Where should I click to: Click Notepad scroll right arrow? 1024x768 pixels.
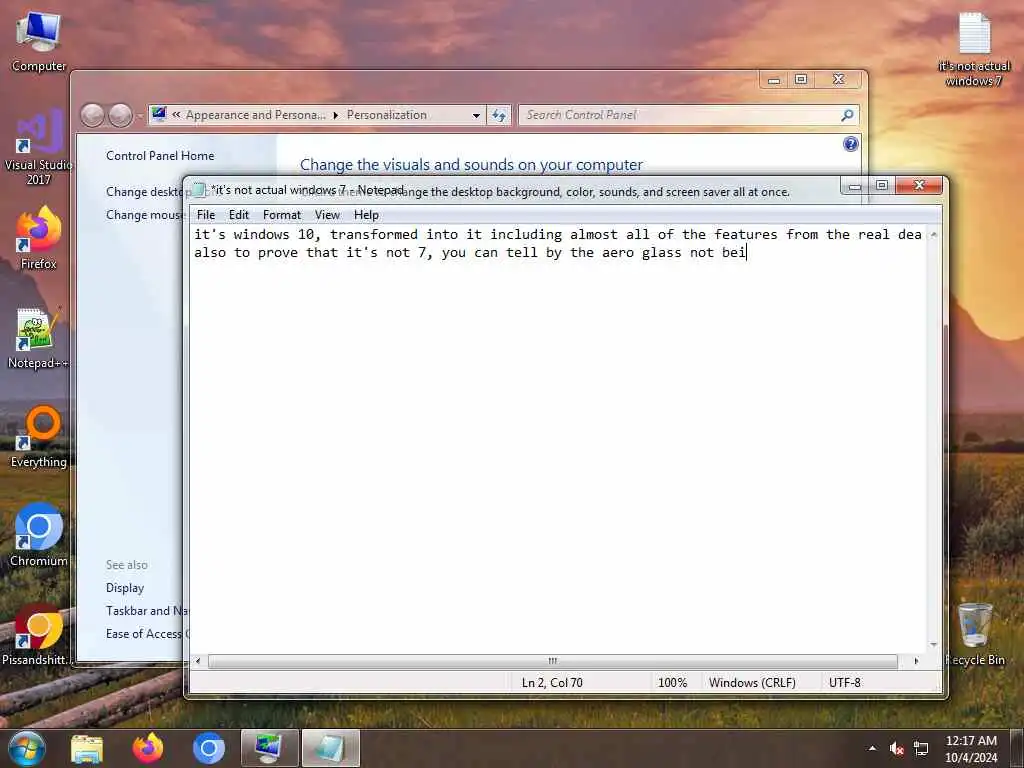pyautogui.click(x=916, y=661)
